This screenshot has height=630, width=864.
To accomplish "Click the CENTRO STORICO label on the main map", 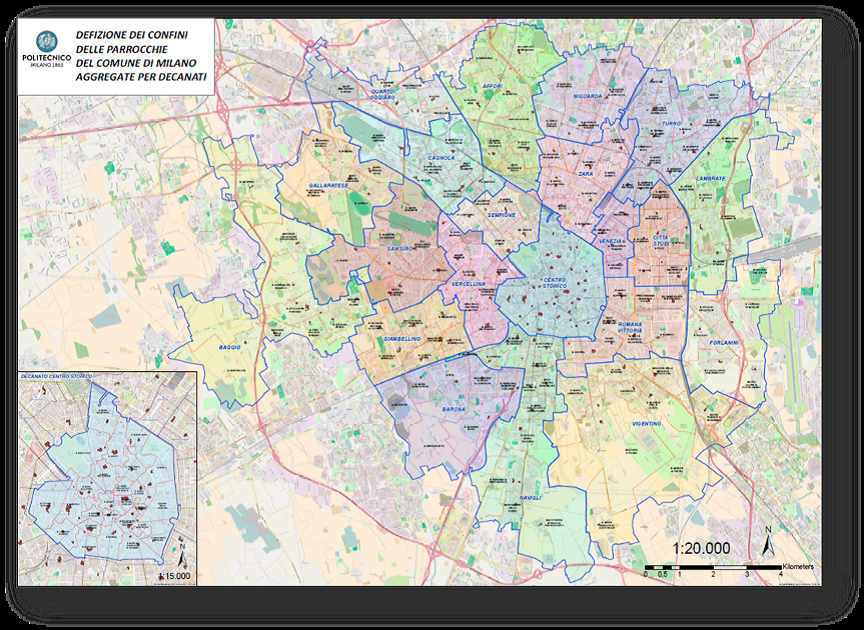I will (554, 283).
